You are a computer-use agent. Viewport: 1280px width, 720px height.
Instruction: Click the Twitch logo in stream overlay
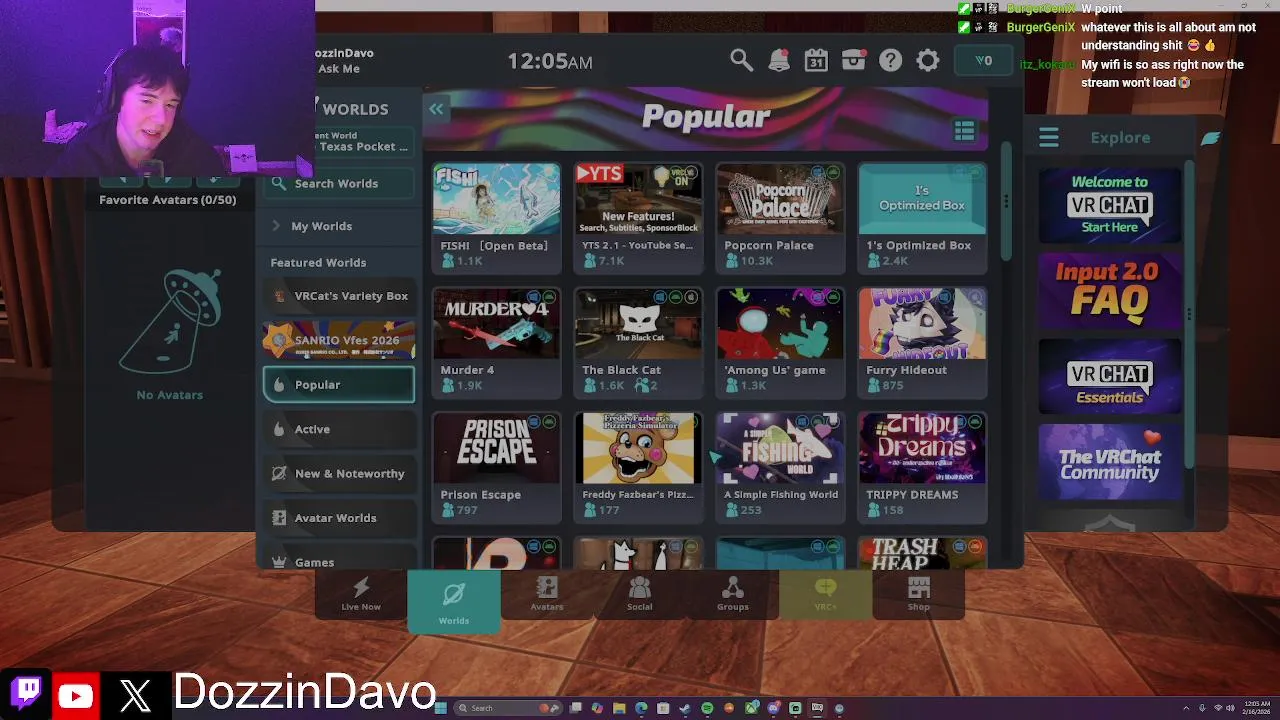[28, 690]
